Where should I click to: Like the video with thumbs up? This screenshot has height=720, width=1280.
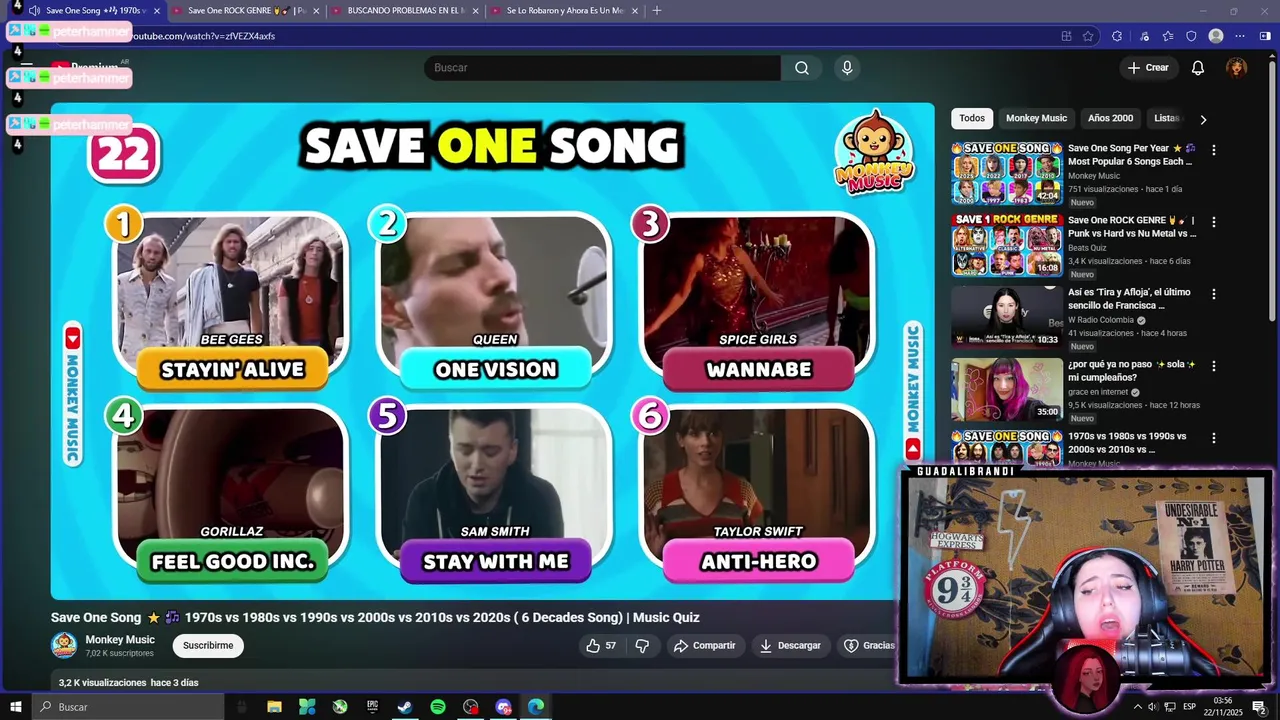pyautogui.click(x=601, y=646)
